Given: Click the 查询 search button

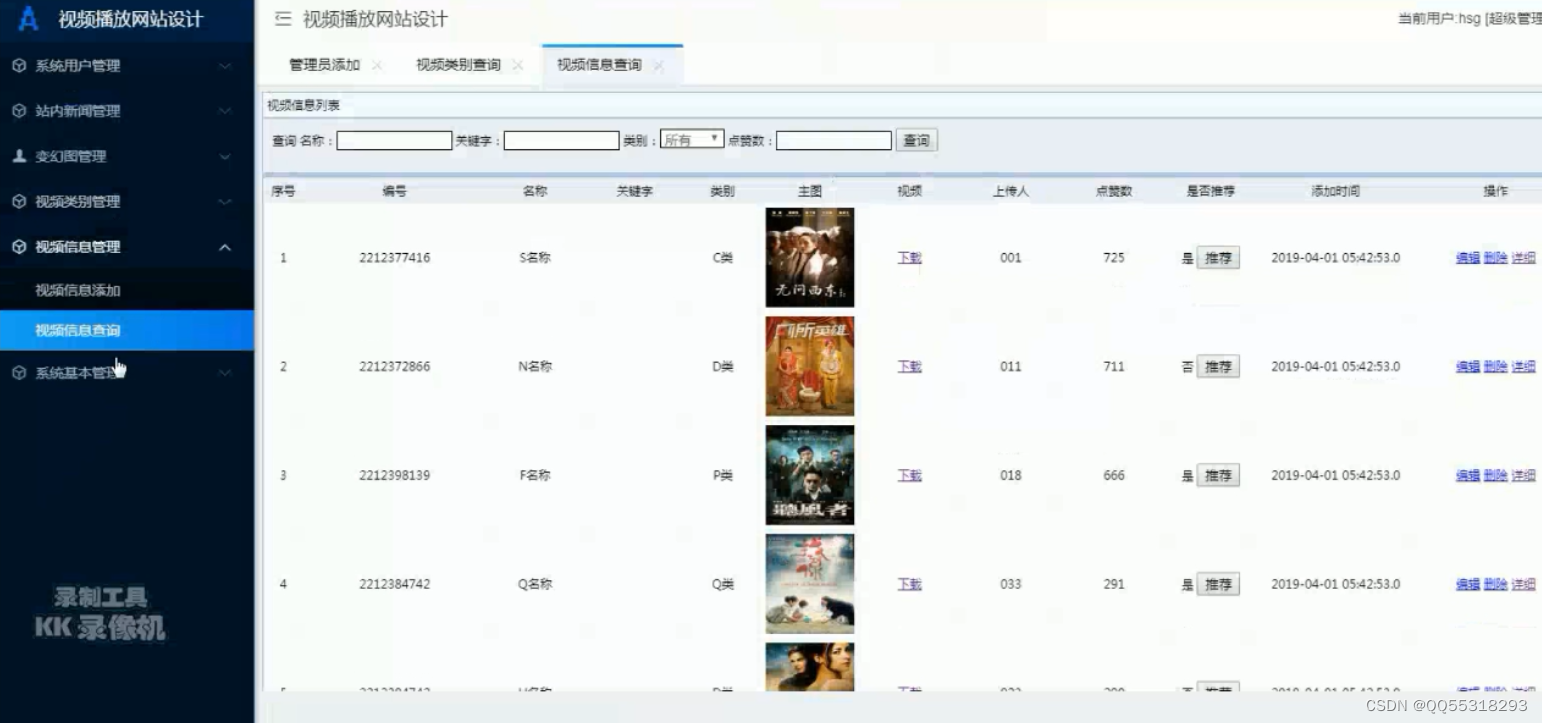Looking at the screenshot, I should point(916,141).
